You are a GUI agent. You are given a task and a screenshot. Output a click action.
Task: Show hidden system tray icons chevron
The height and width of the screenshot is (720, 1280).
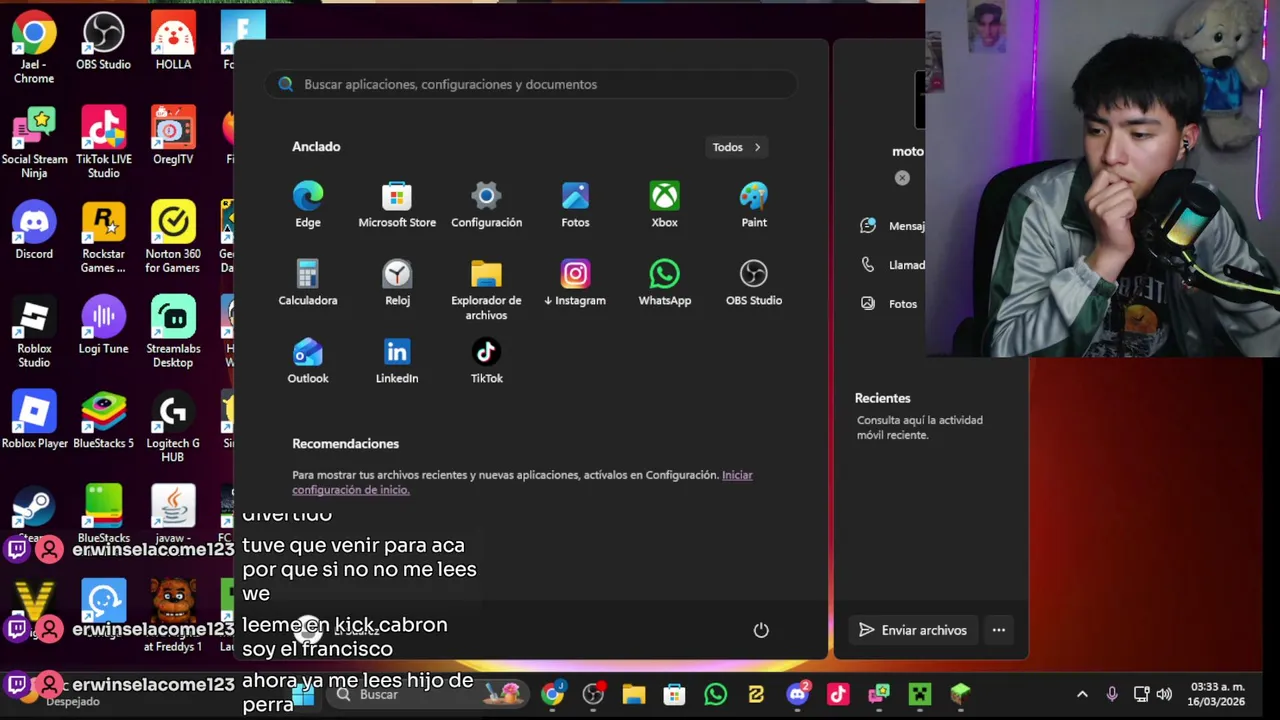pyautogui.click(x=1082, y=694)
